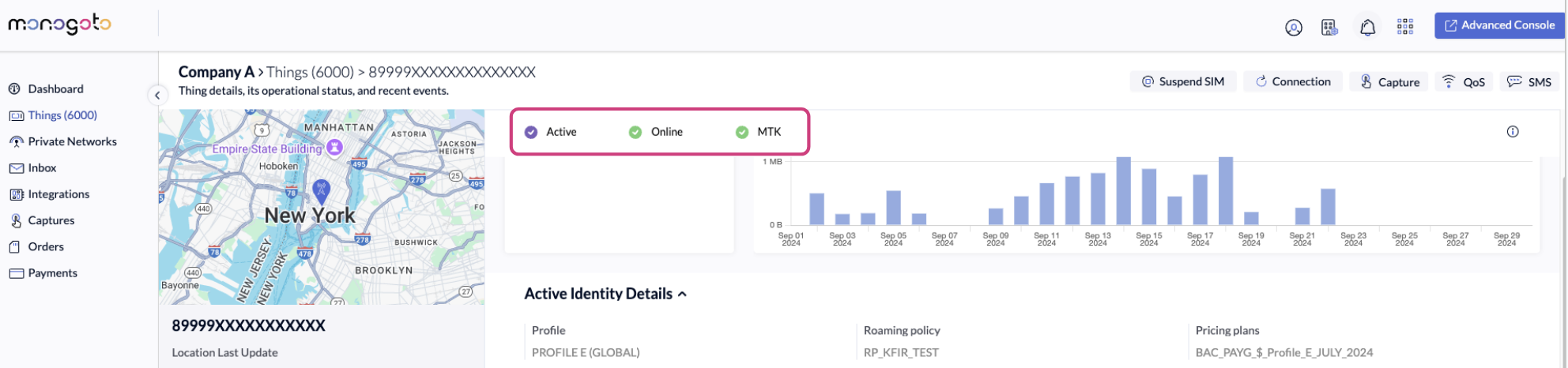Click the organization building icon
1568x368 pixels.
1329,28
